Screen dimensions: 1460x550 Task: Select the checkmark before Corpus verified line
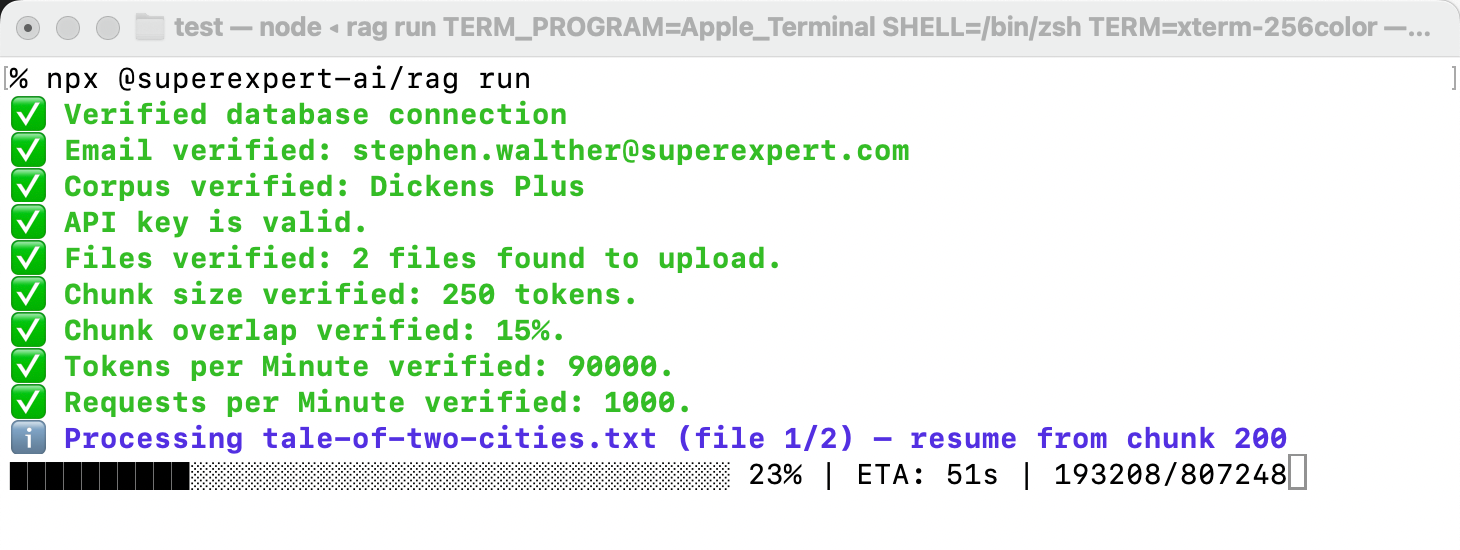click(x=28, y=186)
